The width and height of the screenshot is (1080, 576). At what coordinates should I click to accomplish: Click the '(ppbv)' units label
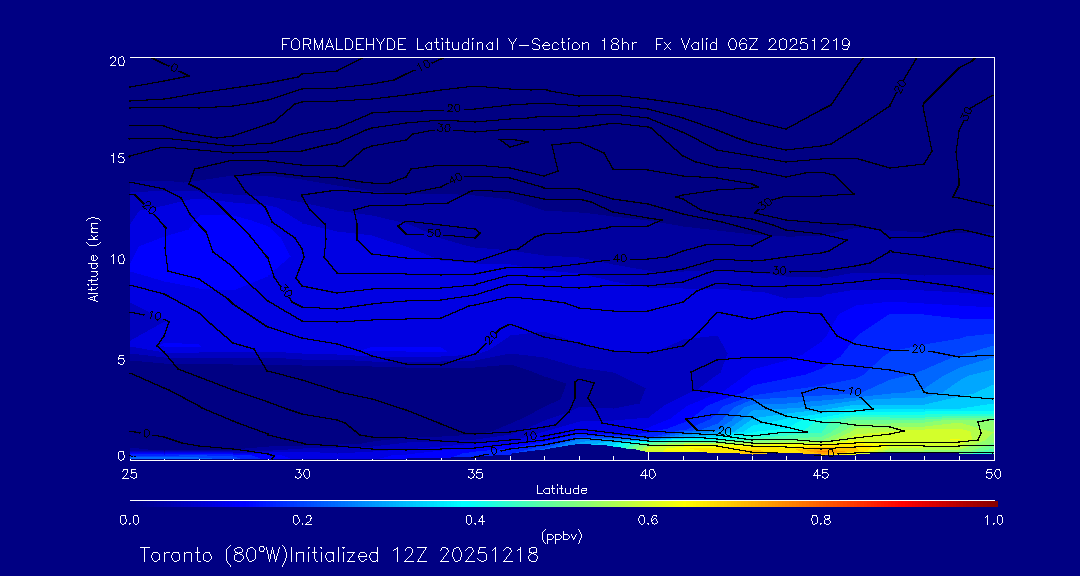562,536
